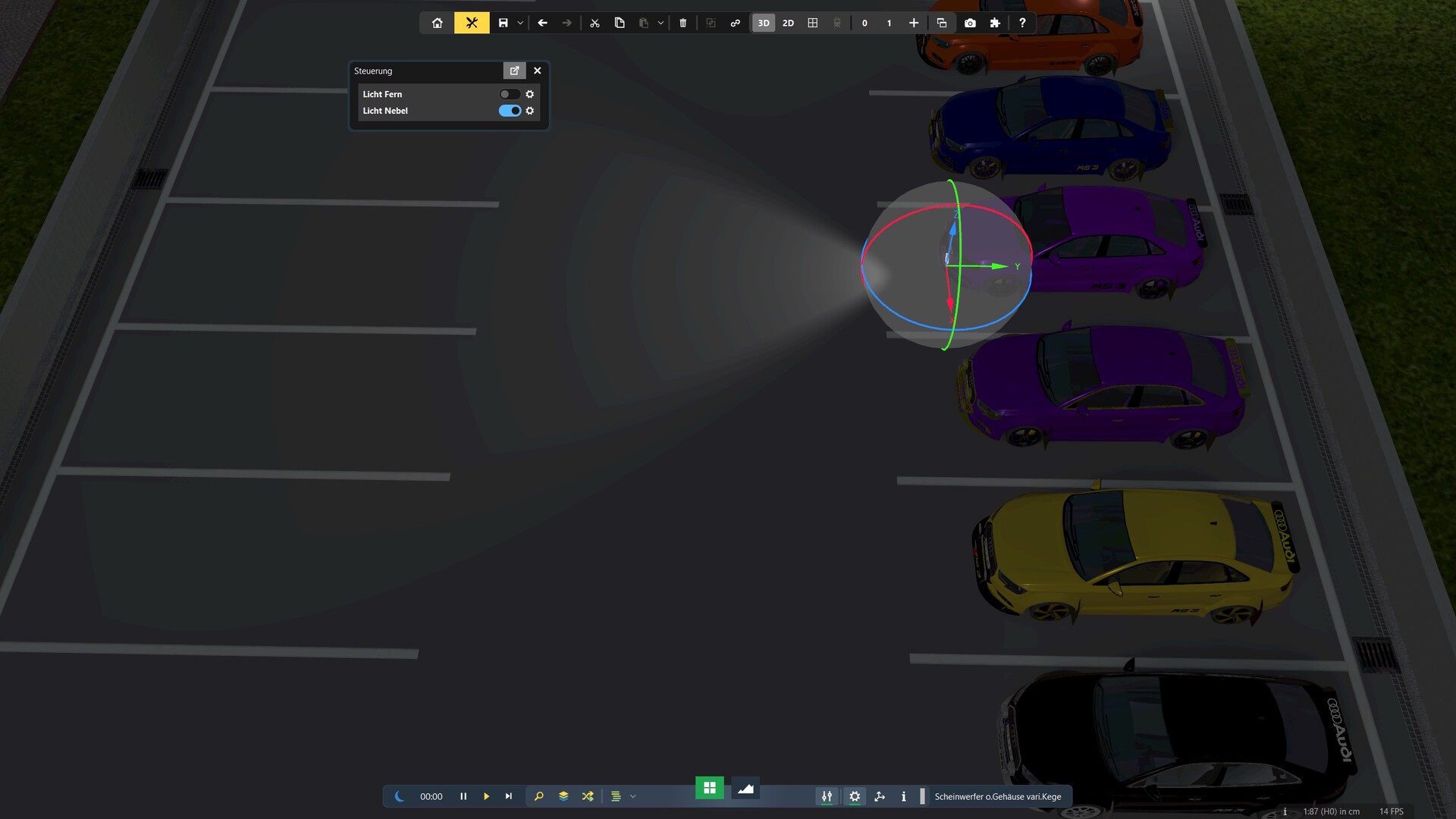Open Licht Nebel settings gear

point(530,111)
